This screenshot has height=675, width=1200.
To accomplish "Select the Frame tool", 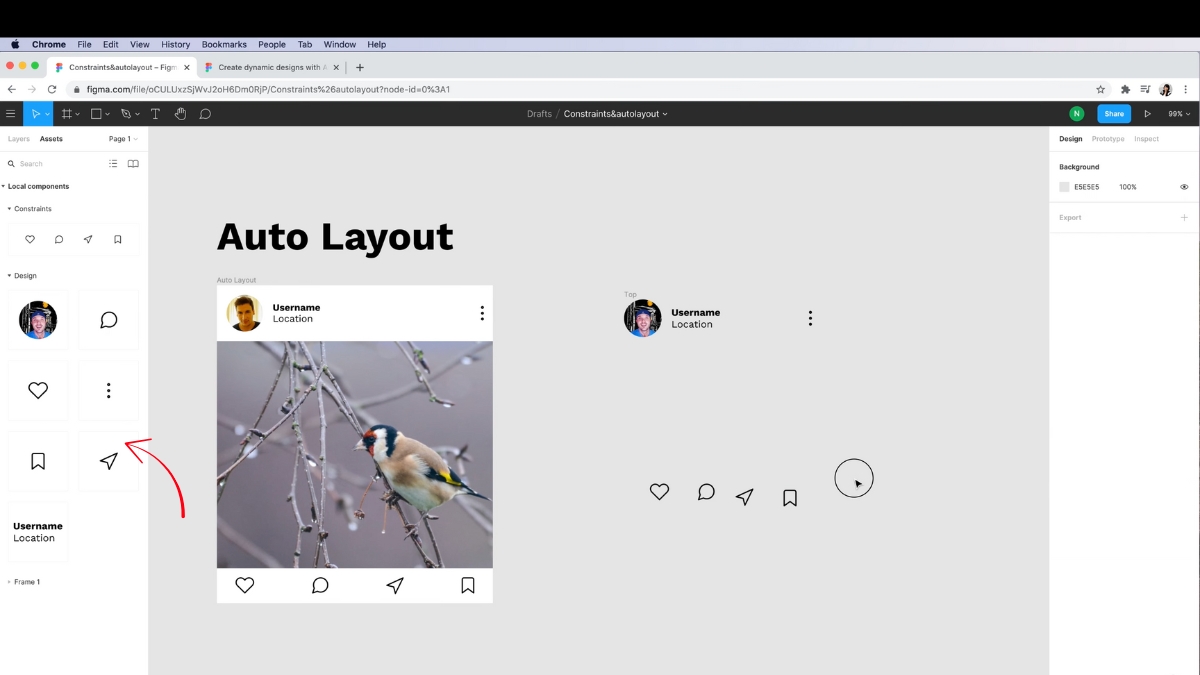I will click(67, 114).
